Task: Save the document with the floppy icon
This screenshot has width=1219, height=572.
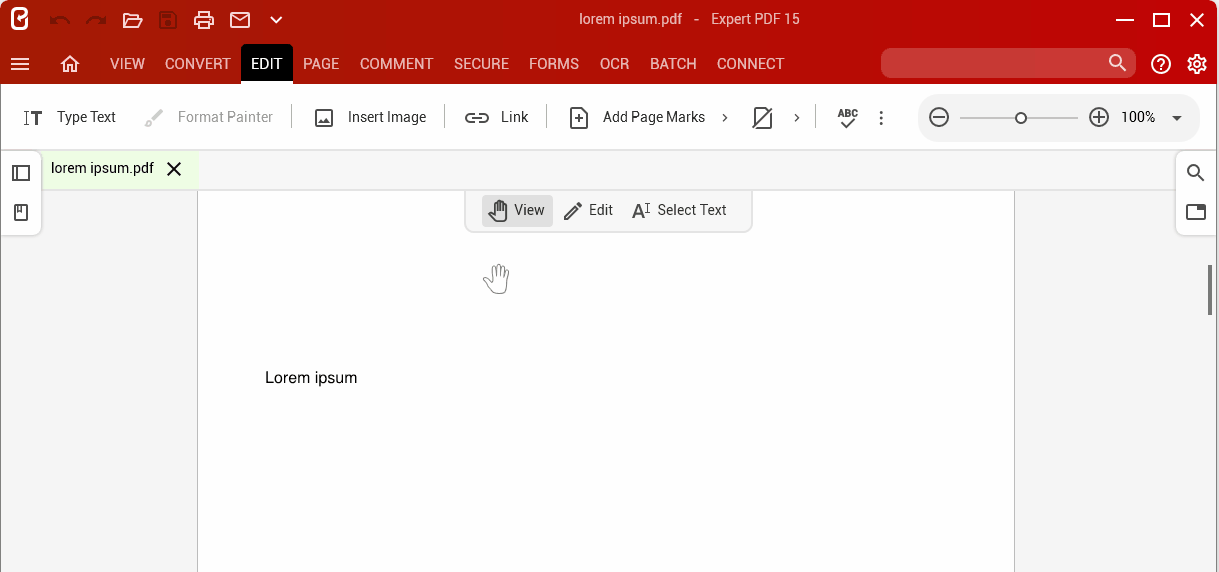Action: 168,20
